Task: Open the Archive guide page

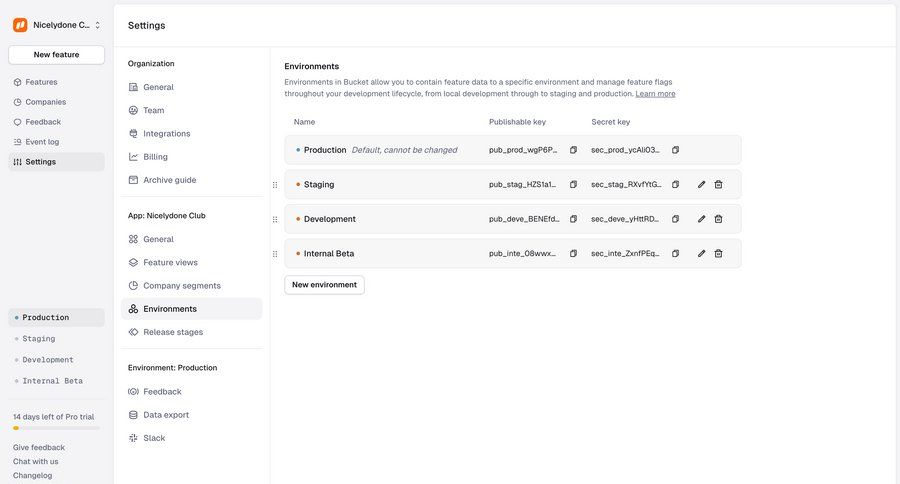Action: coord(192,180)
